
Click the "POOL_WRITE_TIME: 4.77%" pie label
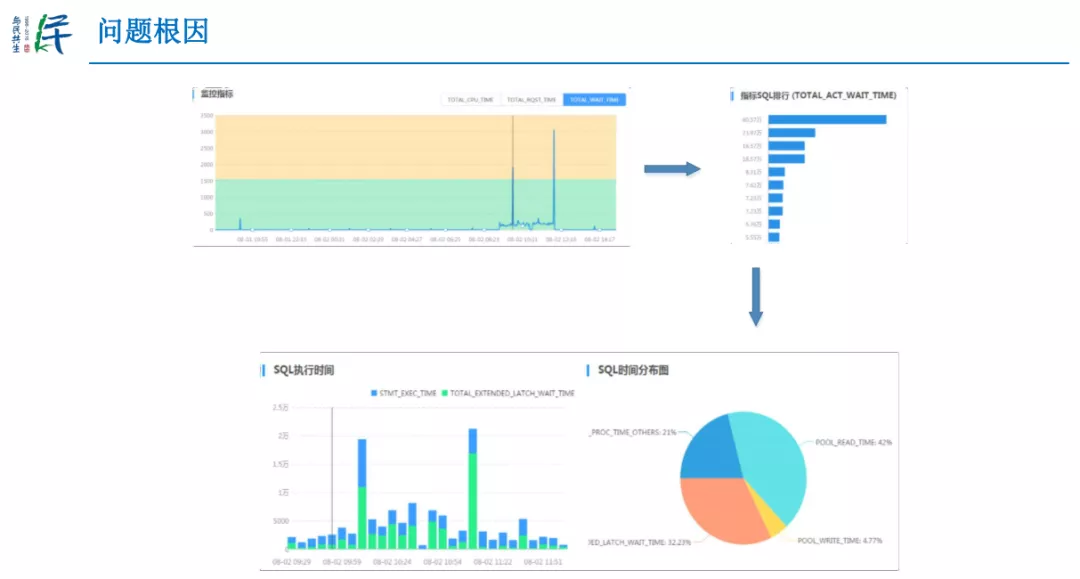(x=840, y=540)
